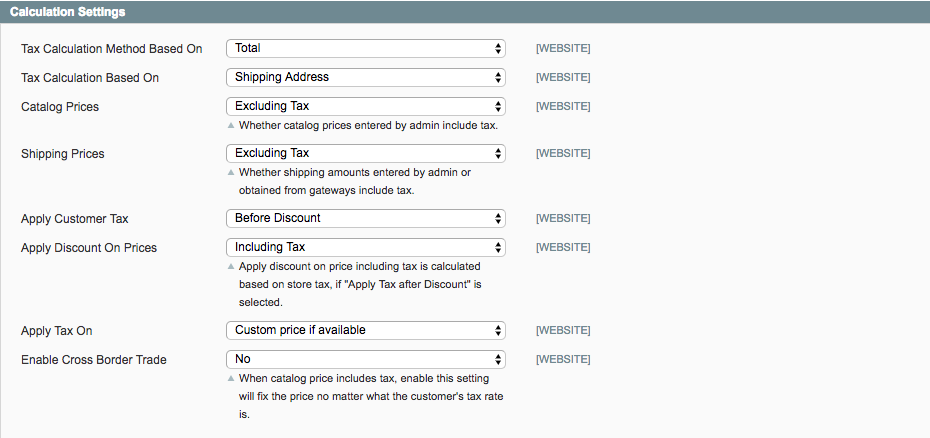Image resolution: width=930 pixels, height=438 pixels.
Task: Open the Apply Customer Tax dropdown
Action: tap(366, 218)
